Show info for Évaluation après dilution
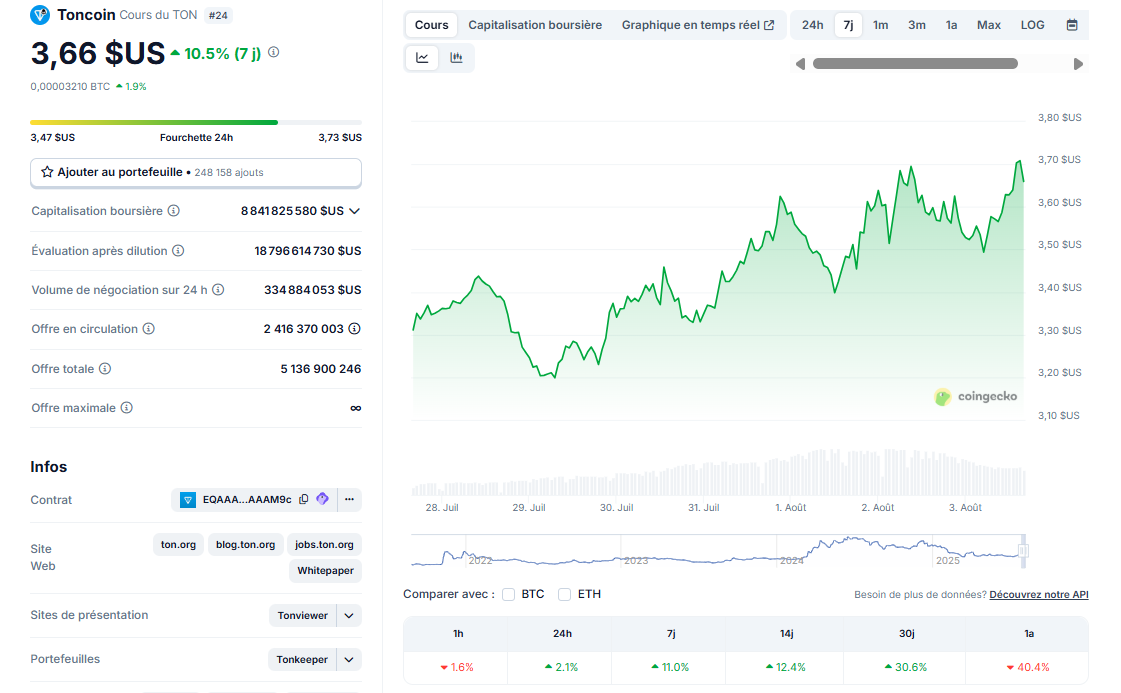1121x693 pixels. [x=178, y=250]
